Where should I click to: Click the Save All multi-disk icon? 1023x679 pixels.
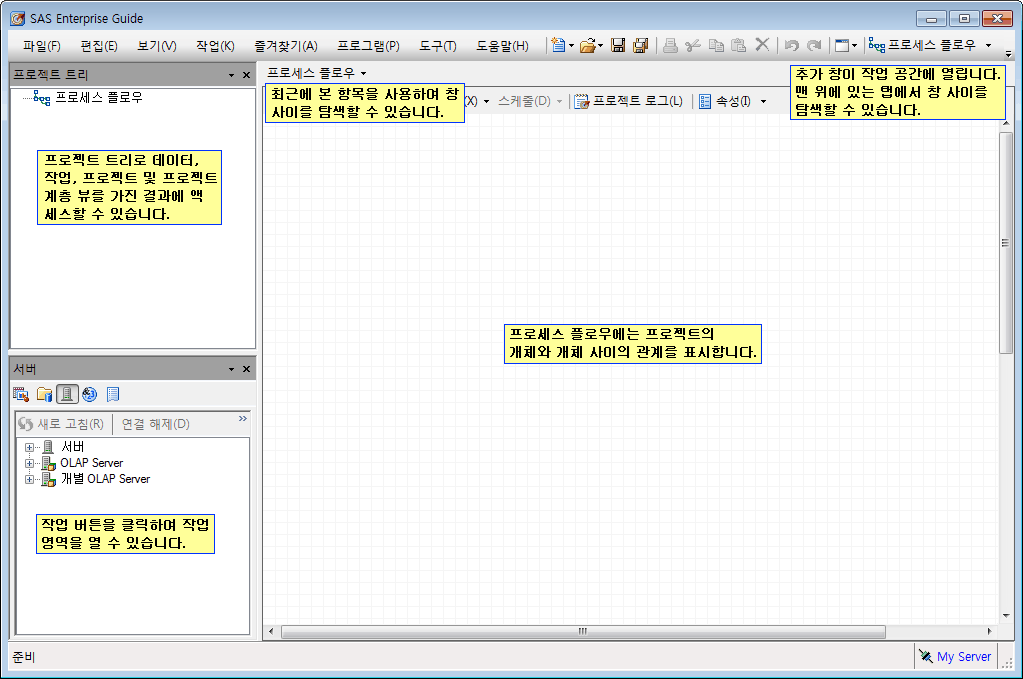tap(640, 45)
